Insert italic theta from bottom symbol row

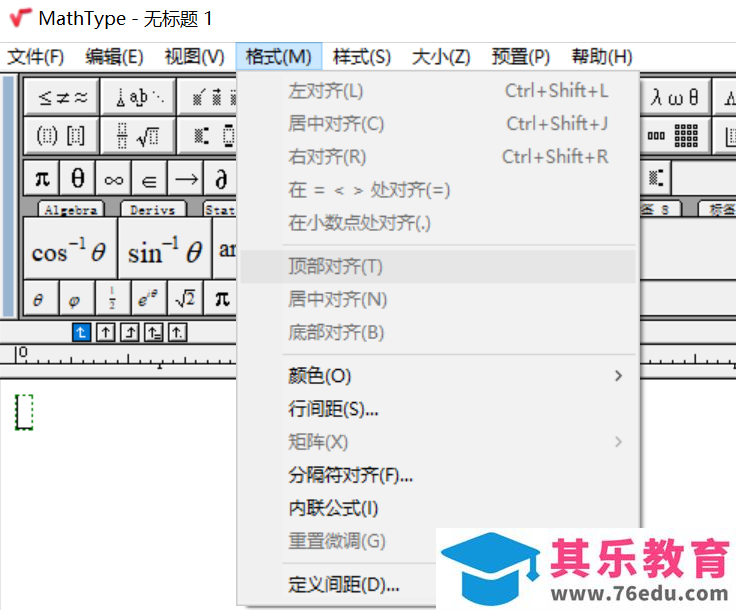(x=41, y=298)
